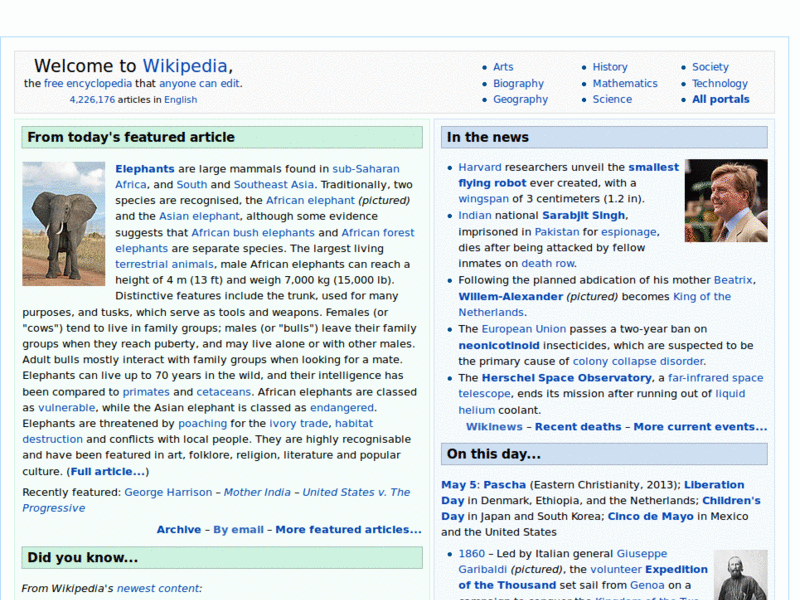Open More current events link

(701, 427)
